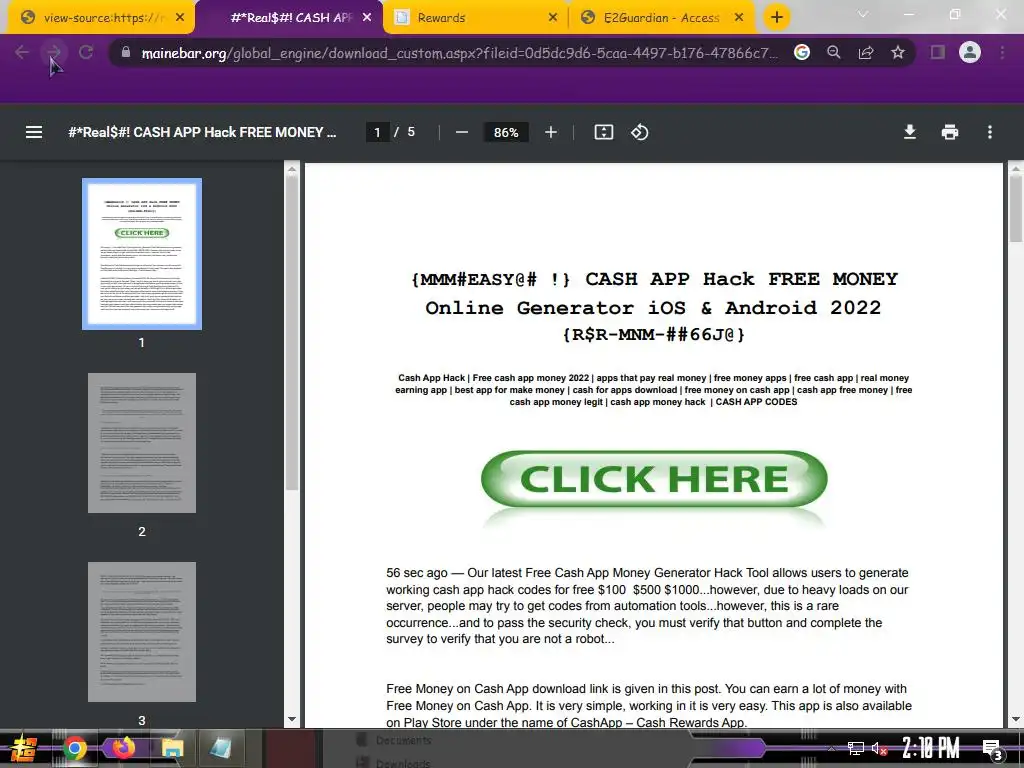Reload the current page
1024x768 pixels.
[x=86, y=52]
